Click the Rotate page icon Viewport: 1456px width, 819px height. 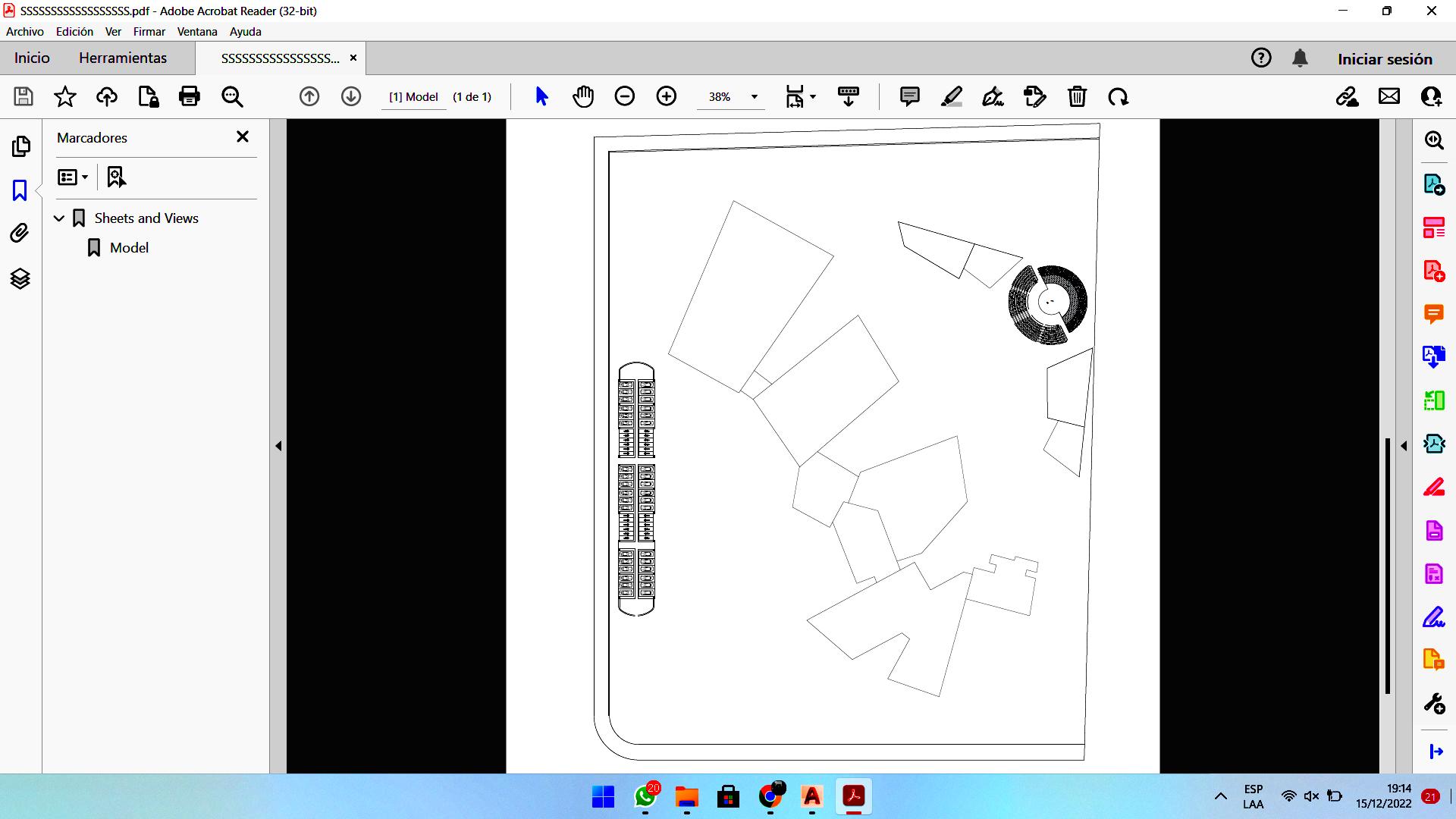pyautogui.click(x=1118, y=96)
